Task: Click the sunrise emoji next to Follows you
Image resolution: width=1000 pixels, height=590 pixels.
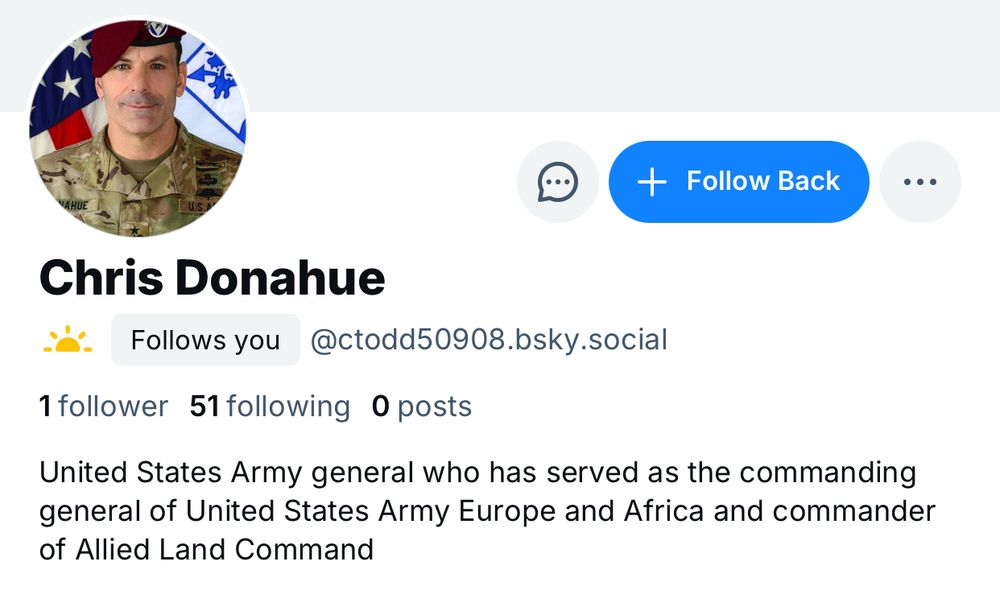Action: [x=66, y=340]
